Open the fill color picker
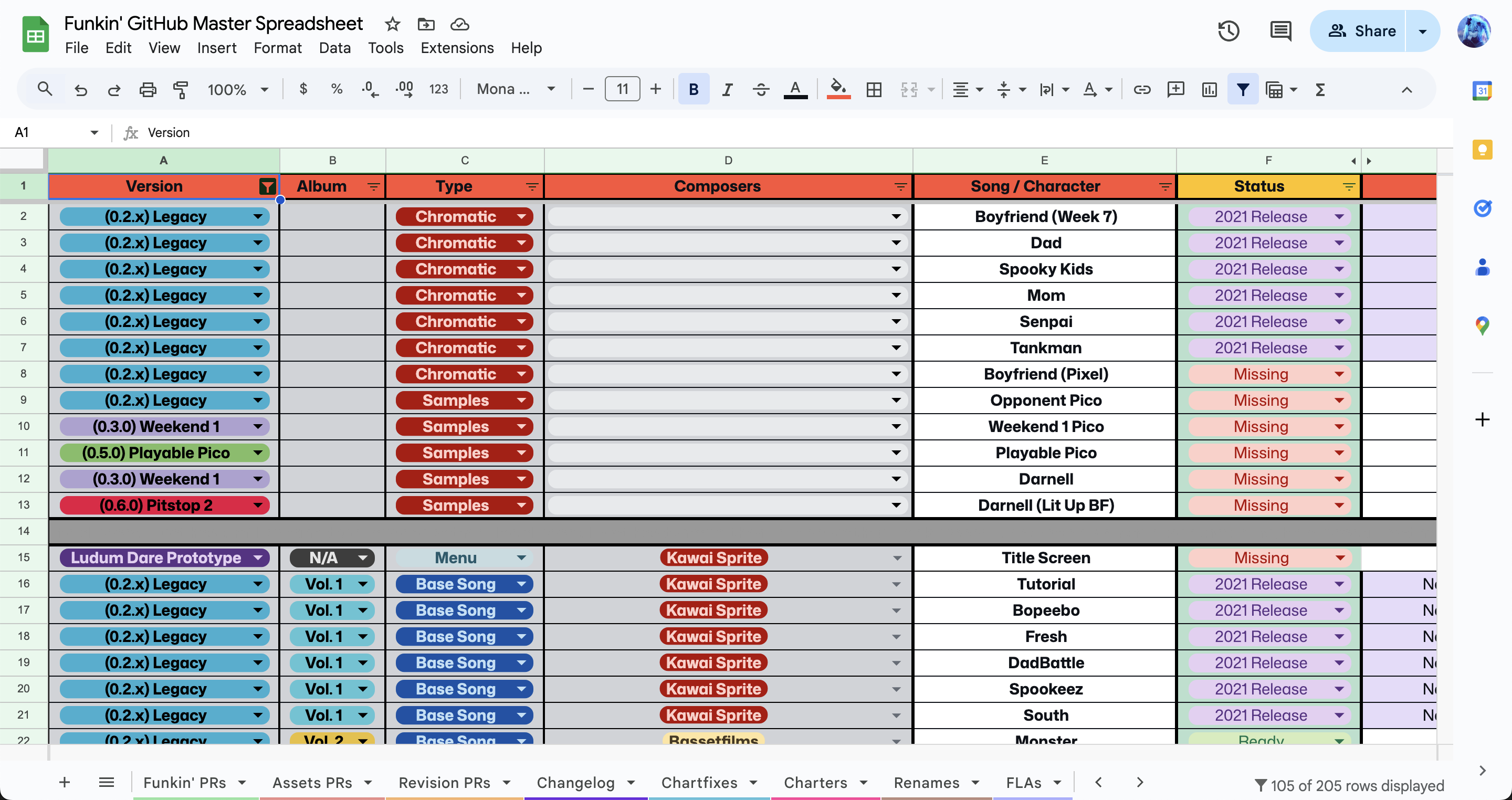This screenshot has width=1512, height=800. point(838,89)
